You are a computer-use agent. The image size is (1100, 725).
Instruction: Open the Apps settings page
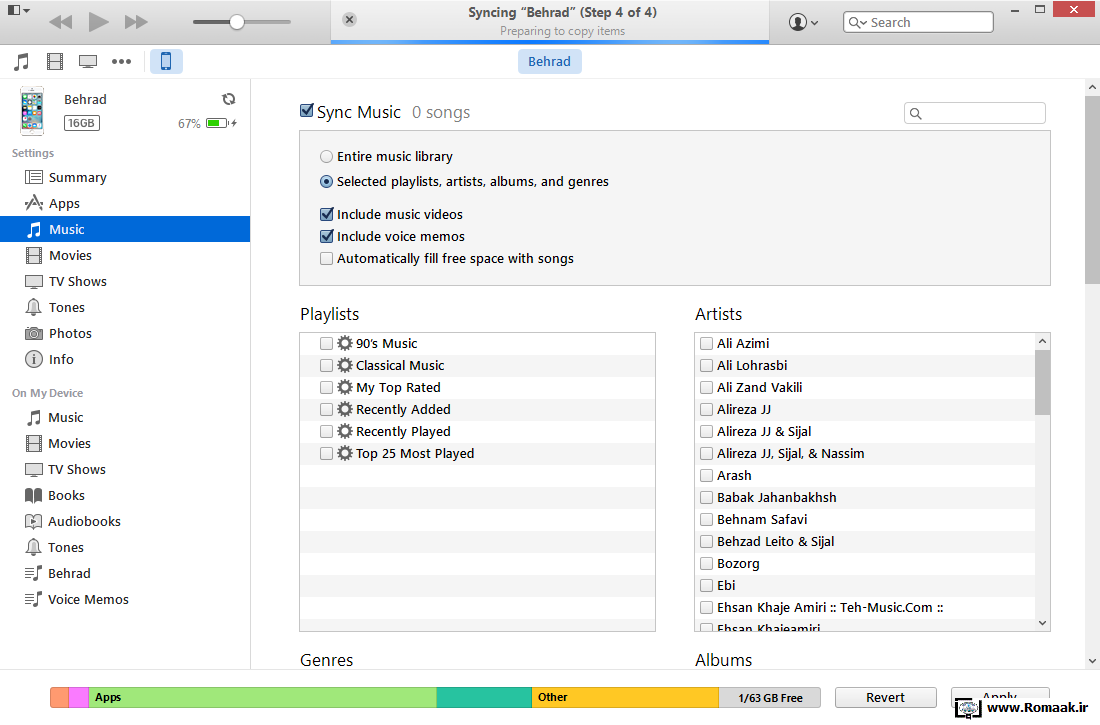coord(125,204)
